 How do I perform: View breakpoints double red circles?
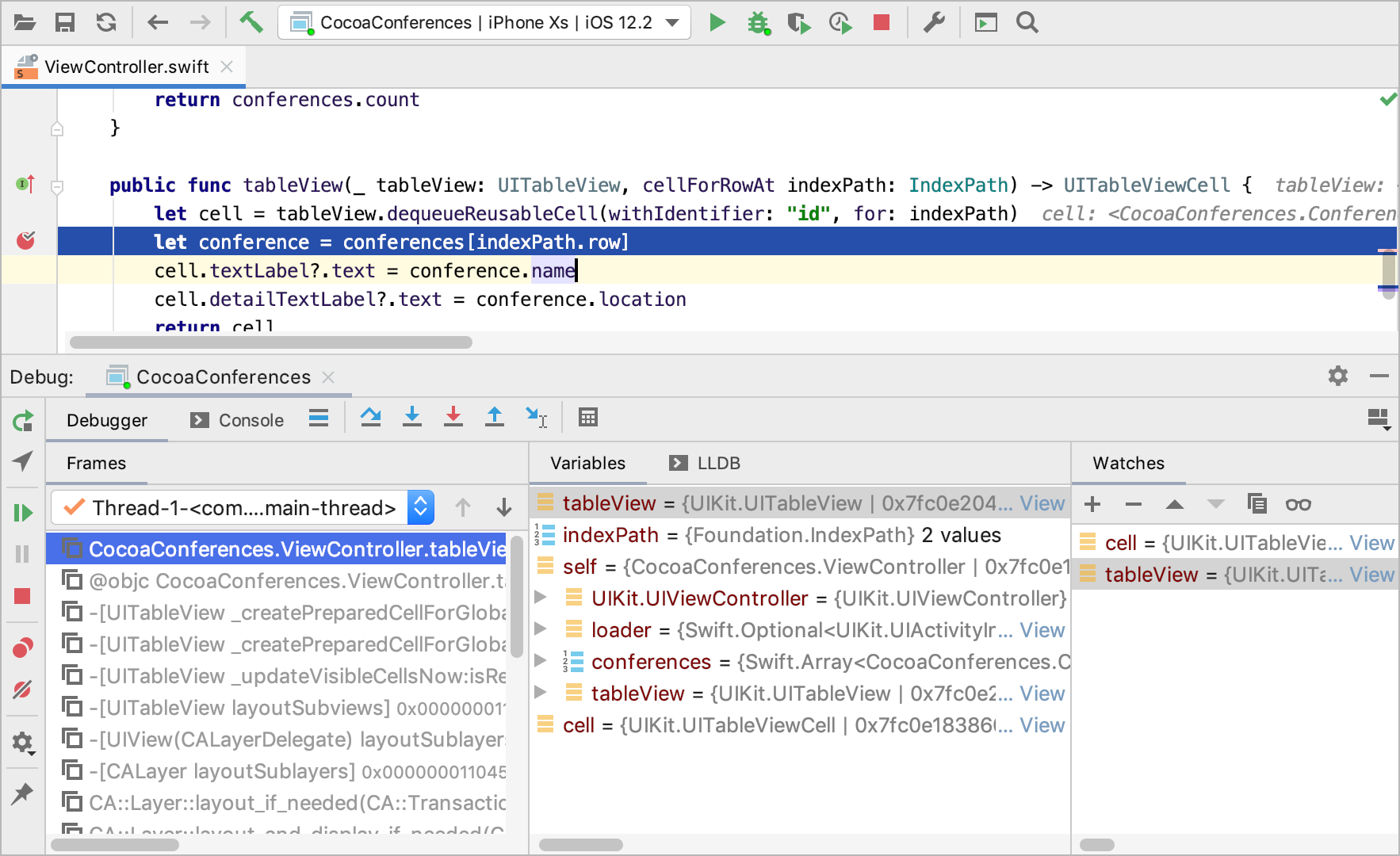click(x=23, y=648)
